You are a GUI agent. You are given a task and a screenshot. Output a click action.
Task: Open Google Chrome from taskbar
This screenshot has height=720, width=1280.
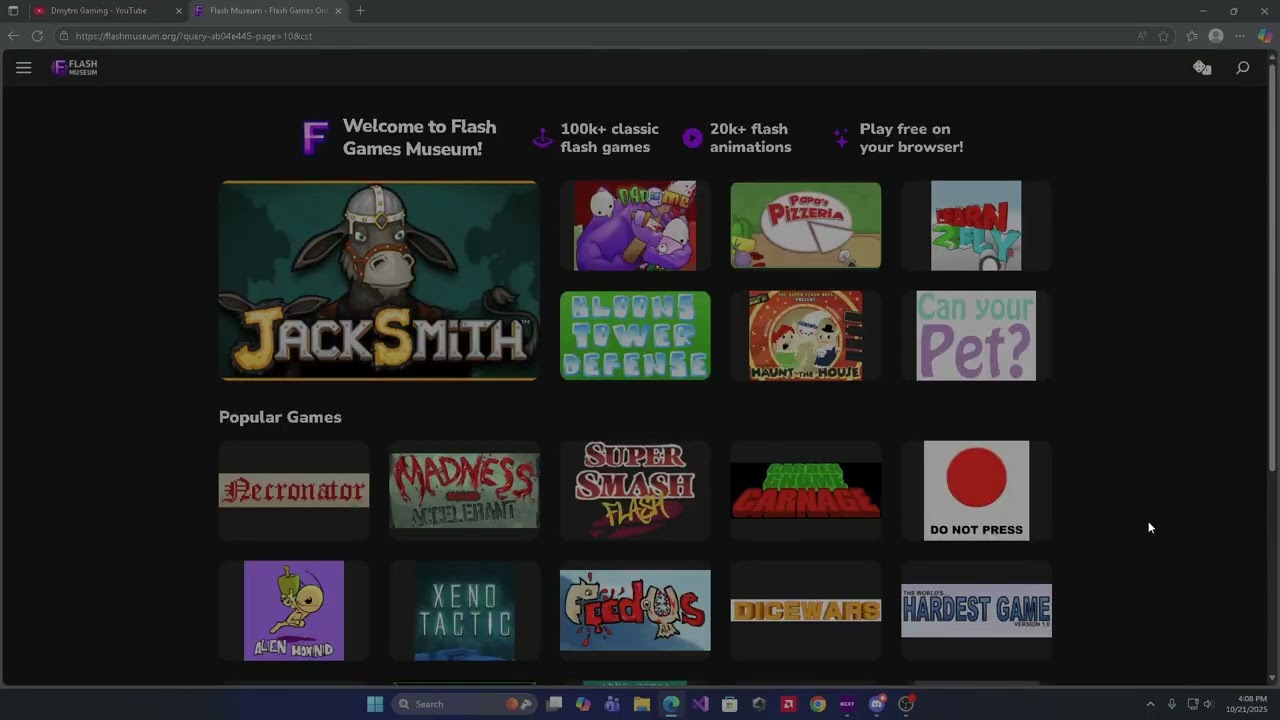click(x=818, y=704)
